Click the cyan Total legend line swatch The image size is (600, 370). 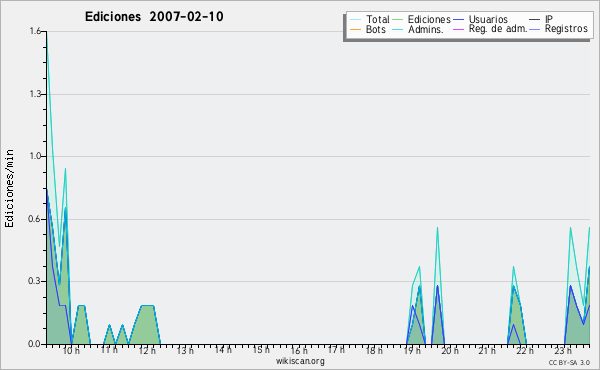pos(355,20)
